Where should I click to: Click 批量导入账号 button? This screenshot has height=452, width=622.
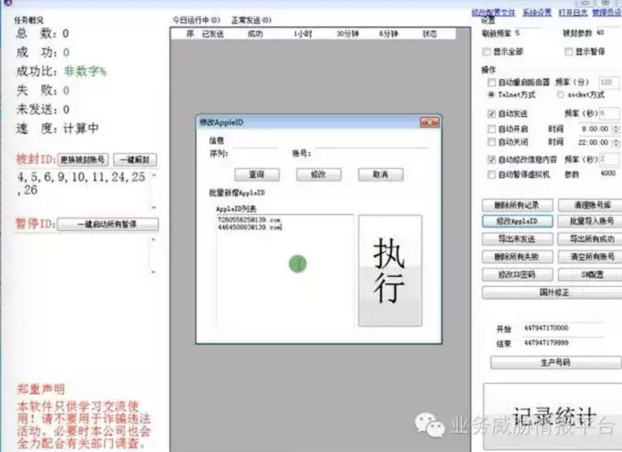[x=590, y=221]
